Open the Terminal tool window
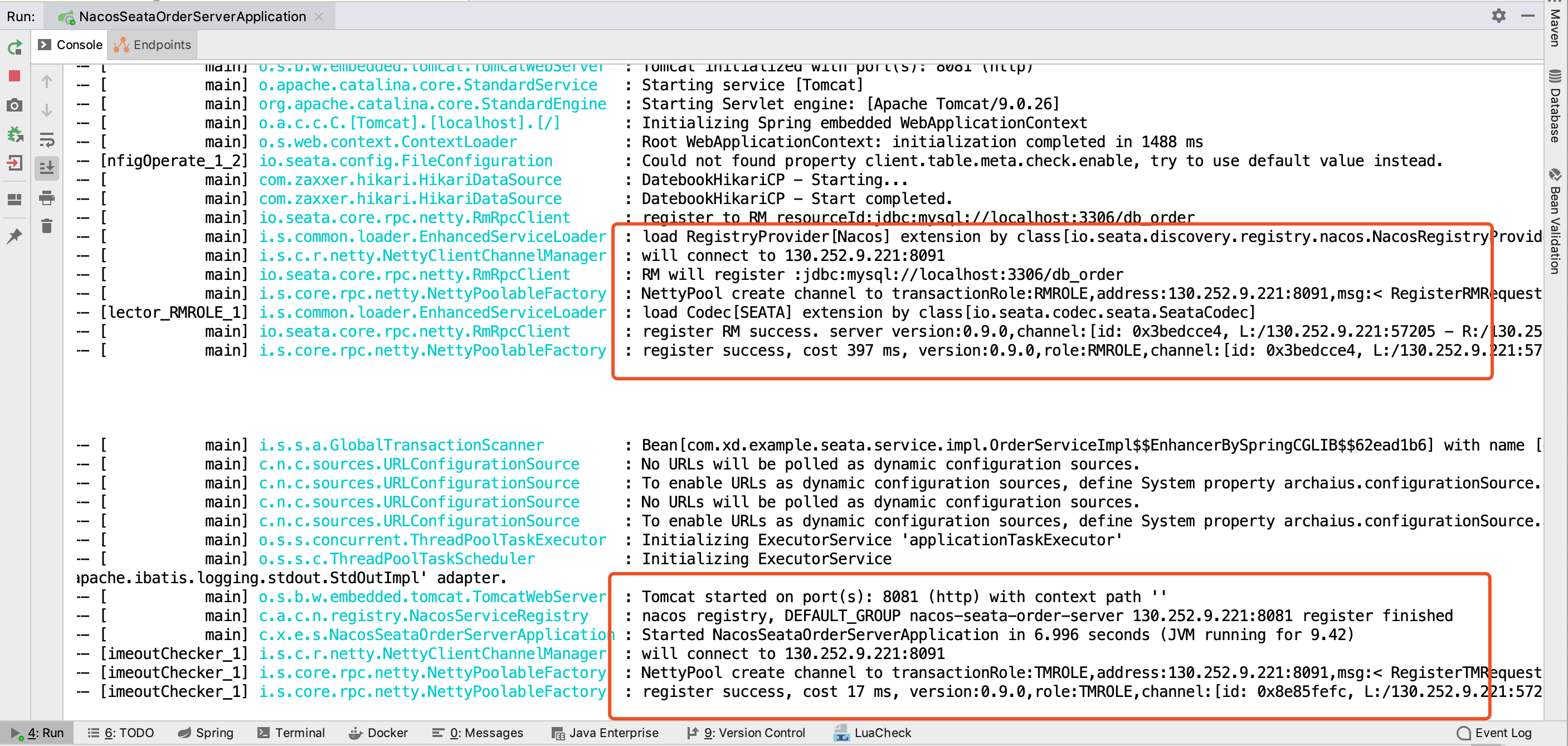Viewport: 1568px width, 746px height. (x=291, y=733)
